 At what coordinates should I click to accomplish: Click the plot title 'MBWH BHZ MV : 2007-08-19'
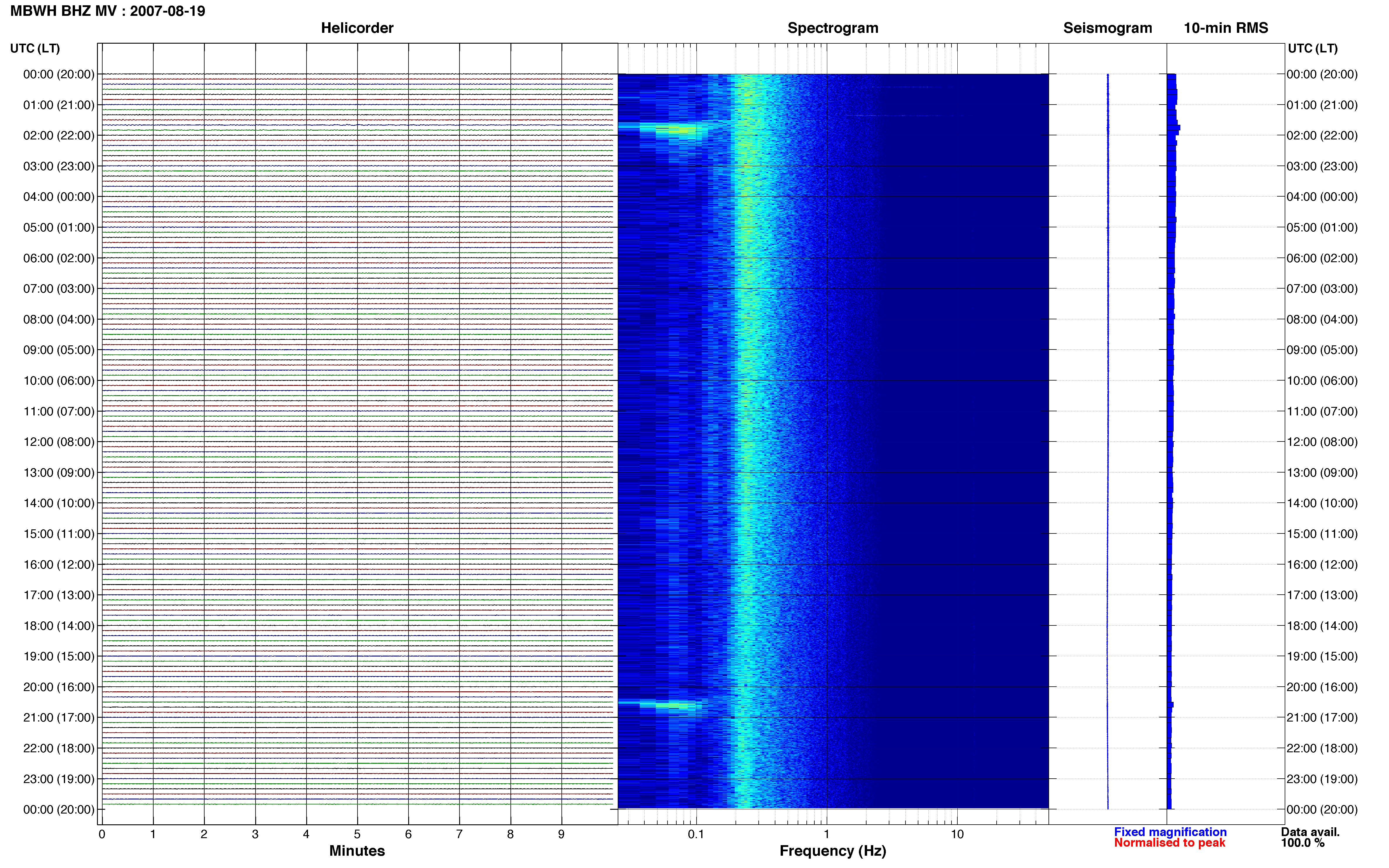coord(108,11)
